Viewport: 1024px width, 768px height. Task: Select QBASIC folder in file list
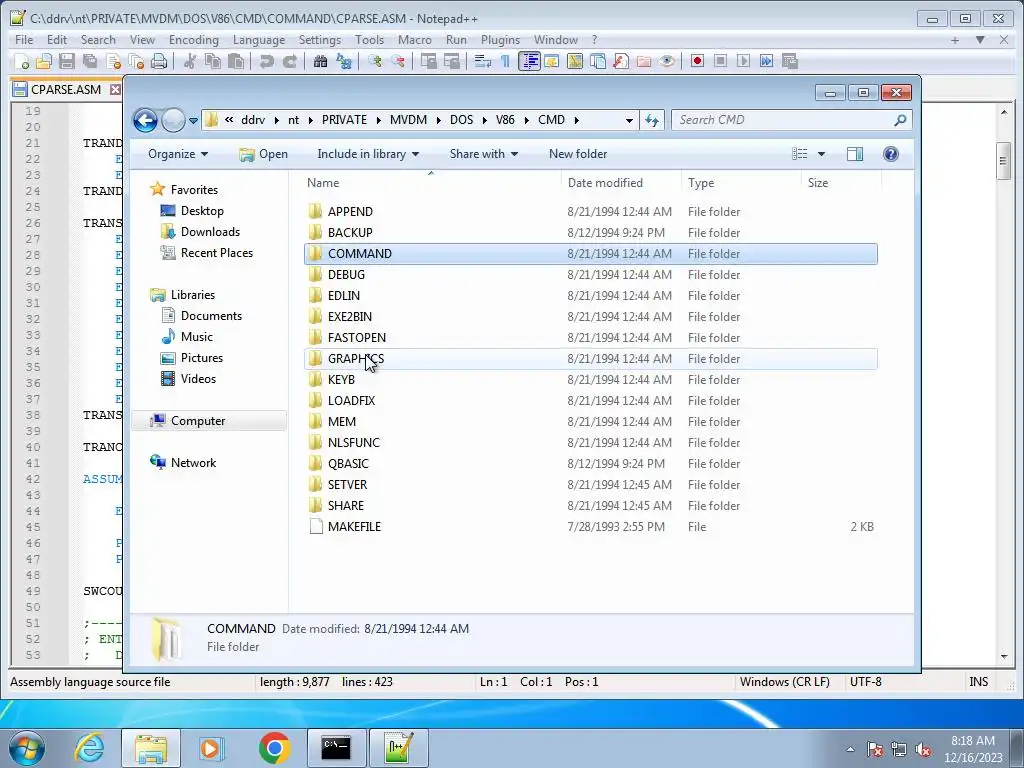pyautogui.click(x=590, y=464)
